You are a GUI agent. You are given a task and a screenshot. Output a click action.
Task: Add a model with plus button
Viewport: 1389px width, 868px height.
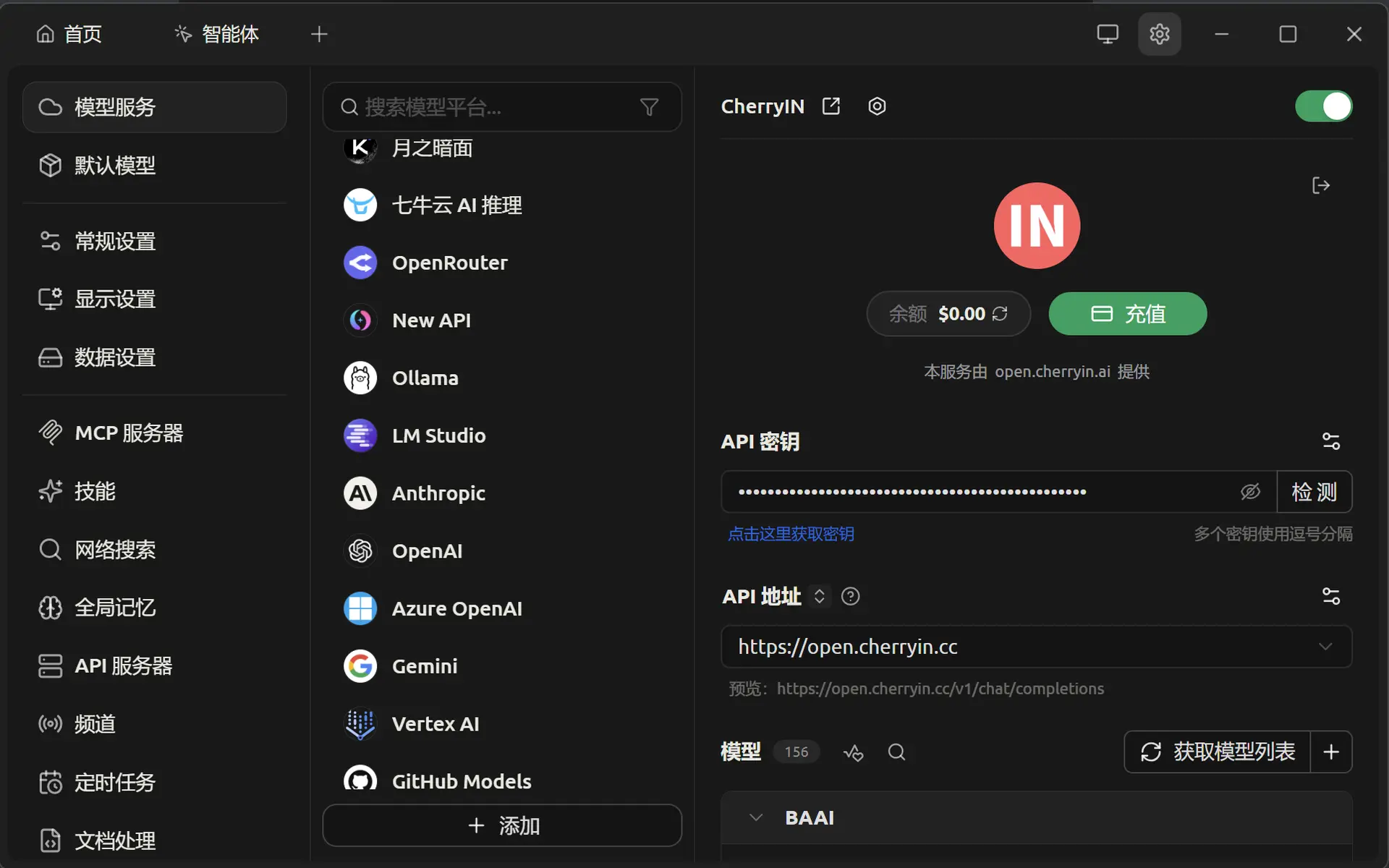click(x=1331, y=752)
